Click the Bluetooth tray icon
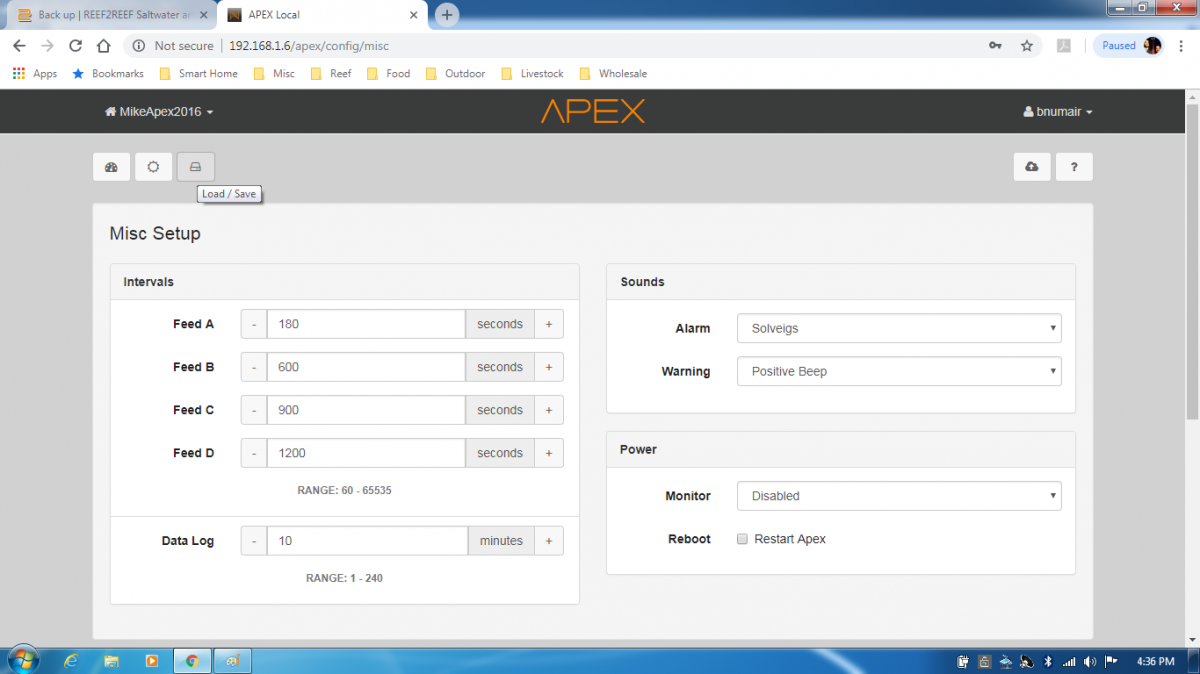1200x674 pixels. pos(1048,661)
